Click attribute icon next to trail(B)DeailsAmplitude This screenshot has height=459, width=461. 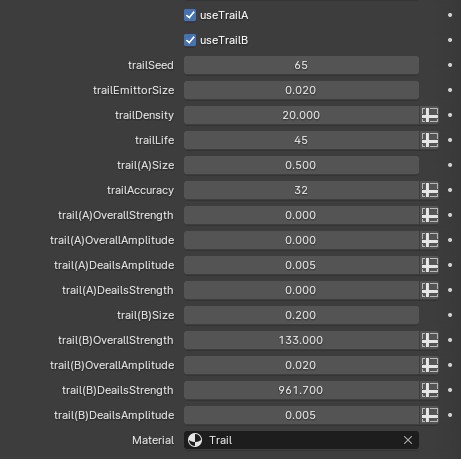(x=430, y=415)
